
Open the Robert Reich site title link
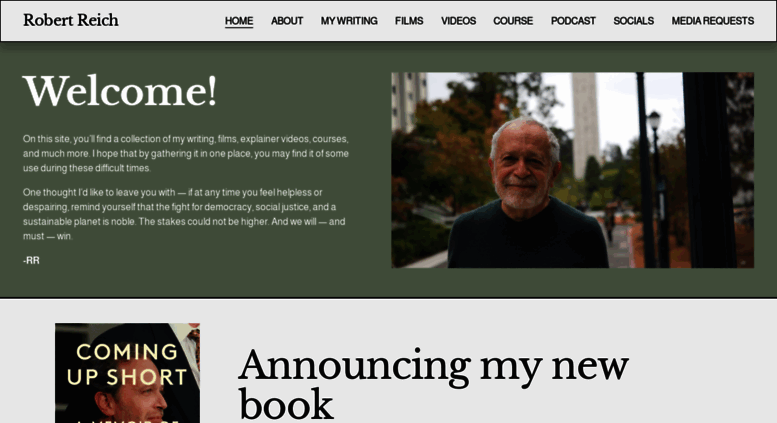click(71, 20)
